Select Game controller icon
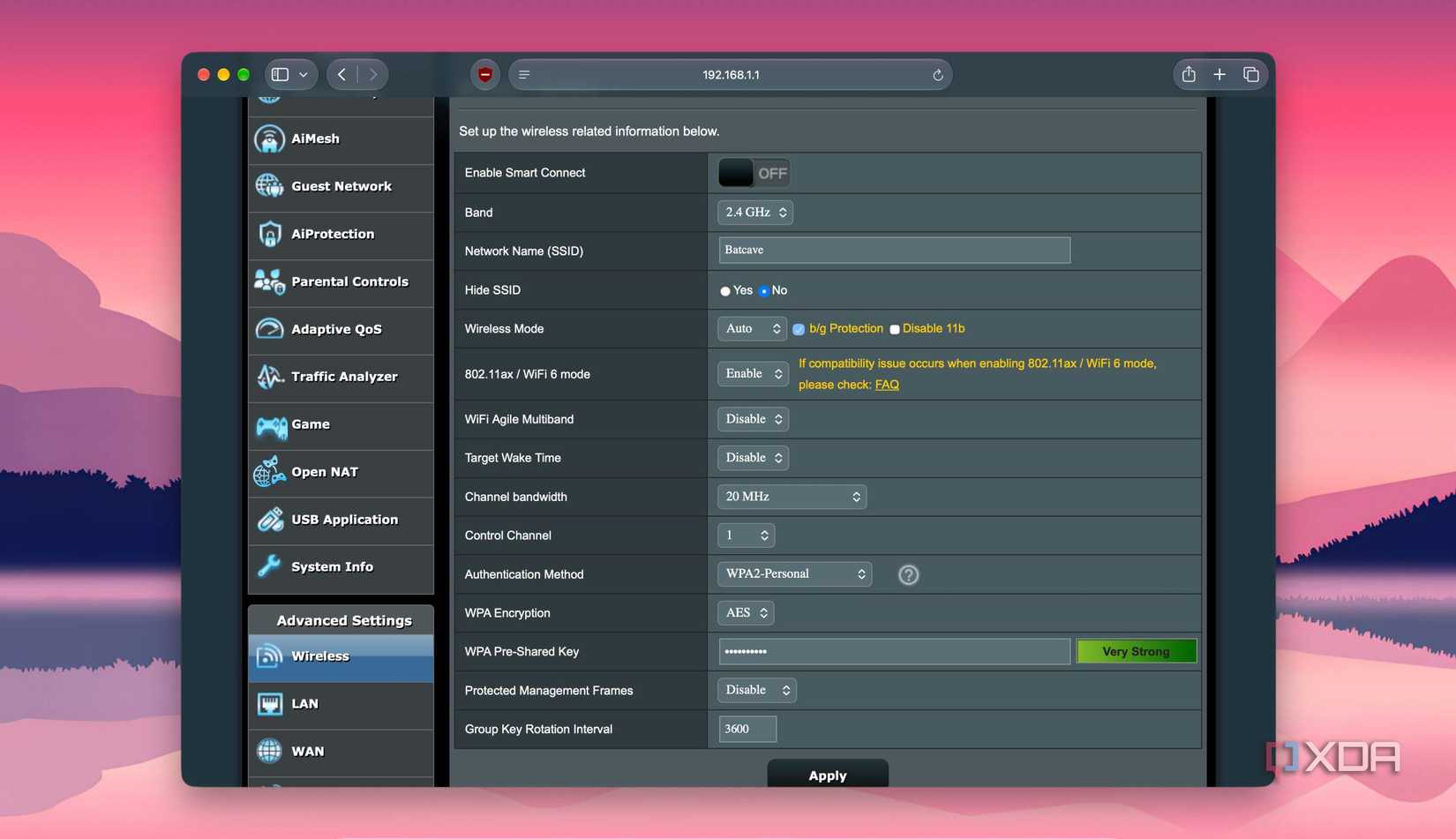Image resolution: width=1456 pixels, height=839 pixels. click(x=270, y=425)
